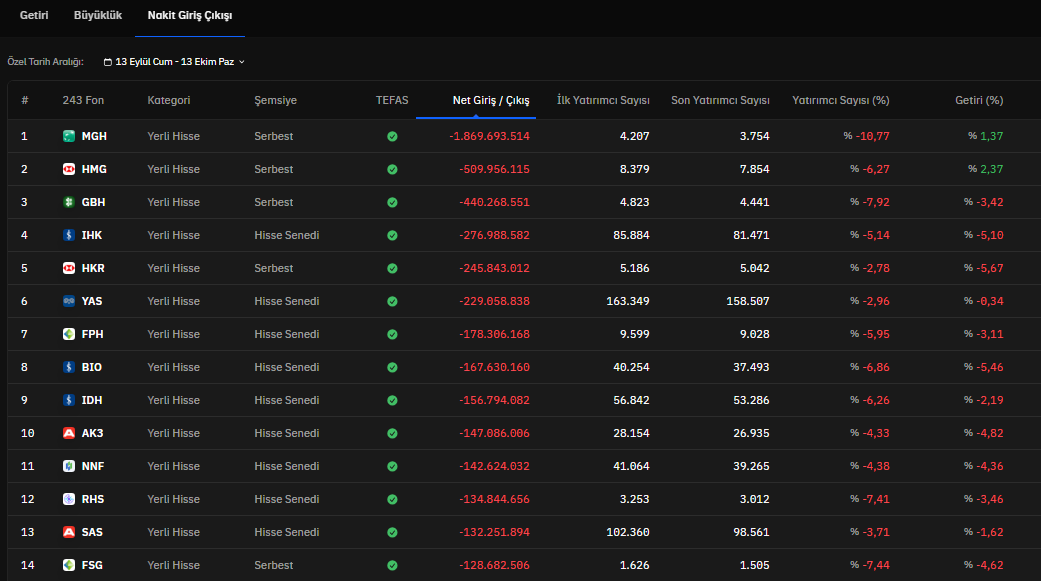Viewport: 1041px width, 581px height.
Task: Sort by the Şemsiye column header
Action: click(276, 100)
